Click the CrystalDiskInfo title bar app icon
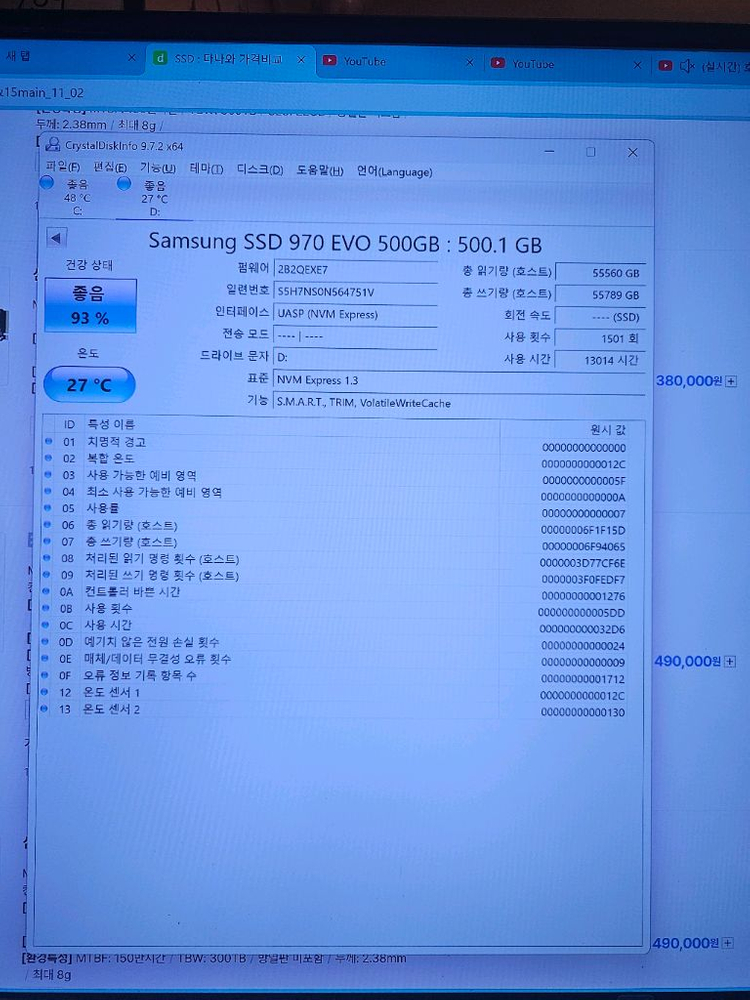Image resolution: width=750 pixels, height=1000 pixels. pos(54,145)
